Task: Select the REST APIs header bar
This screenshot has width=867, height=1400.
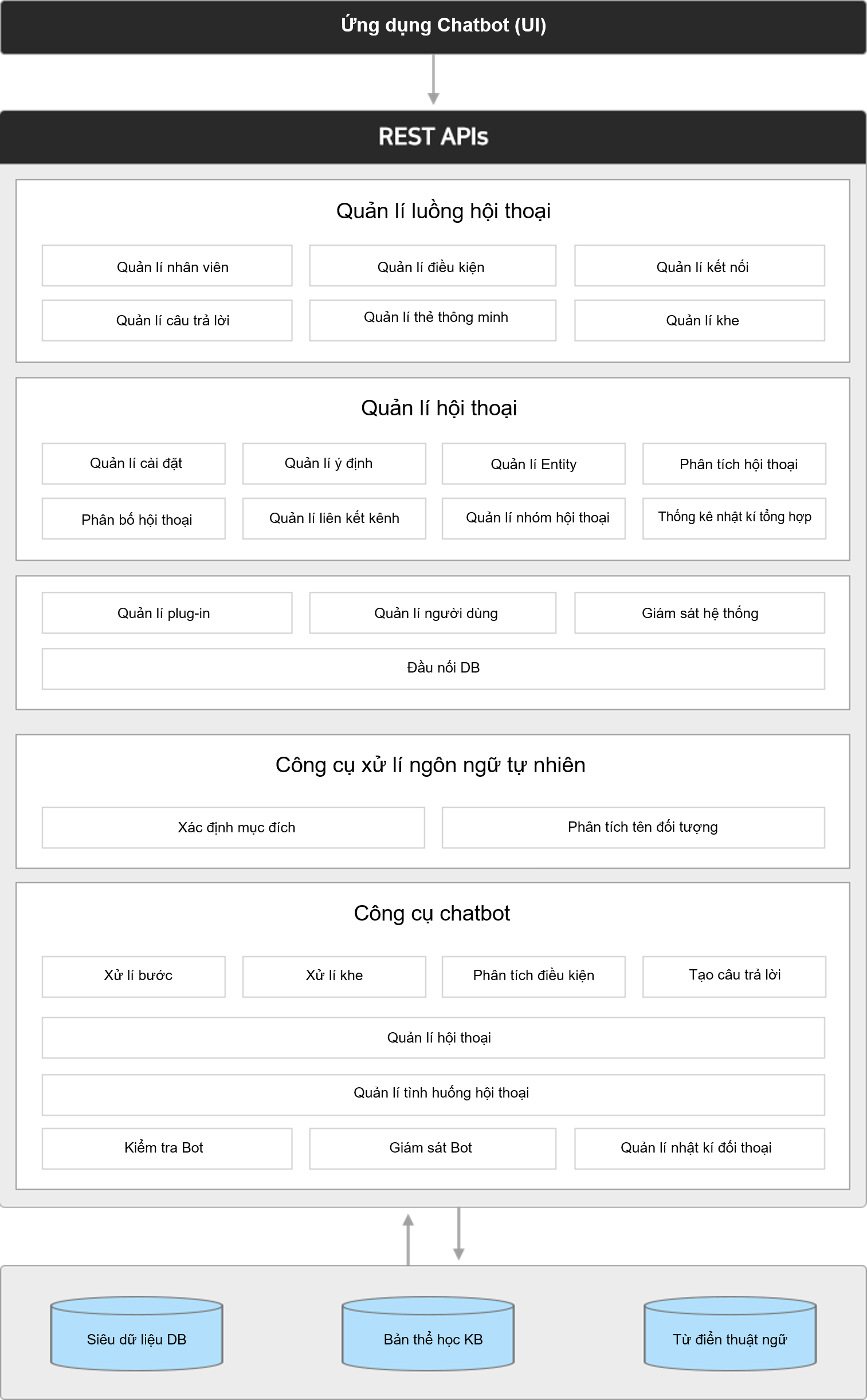Action: [433, 137]
